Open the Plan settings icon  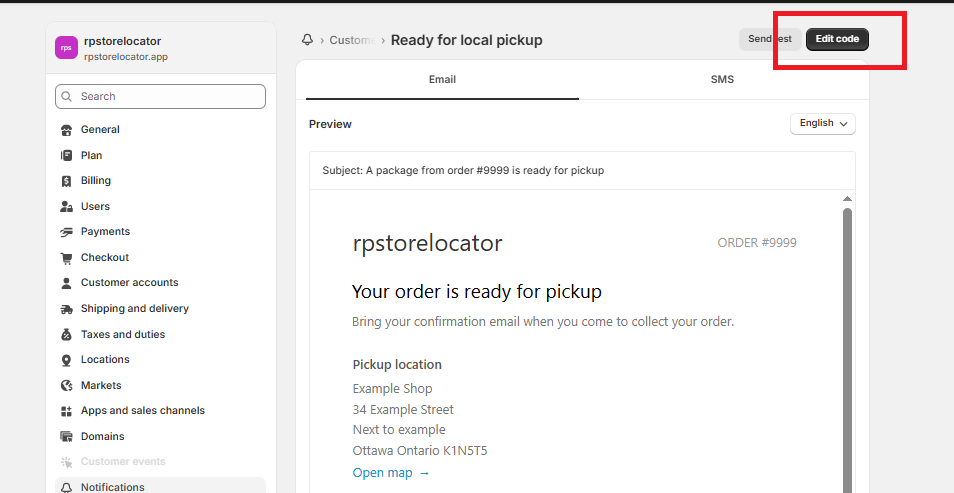click(67, 156)
